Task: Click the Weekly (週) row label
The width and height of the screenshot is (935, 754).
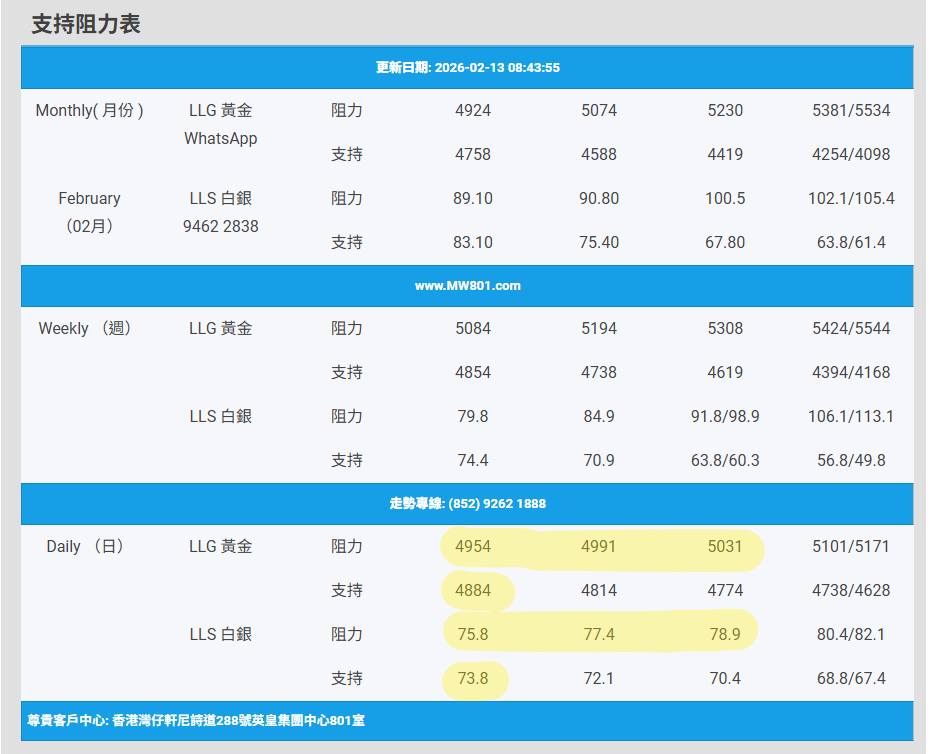Action: (86, 329)
